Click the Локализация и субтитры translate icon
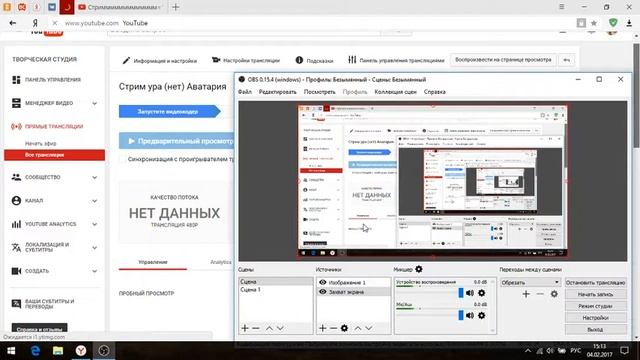This screenshot has height=360, width=640. [x=16, y=247]
